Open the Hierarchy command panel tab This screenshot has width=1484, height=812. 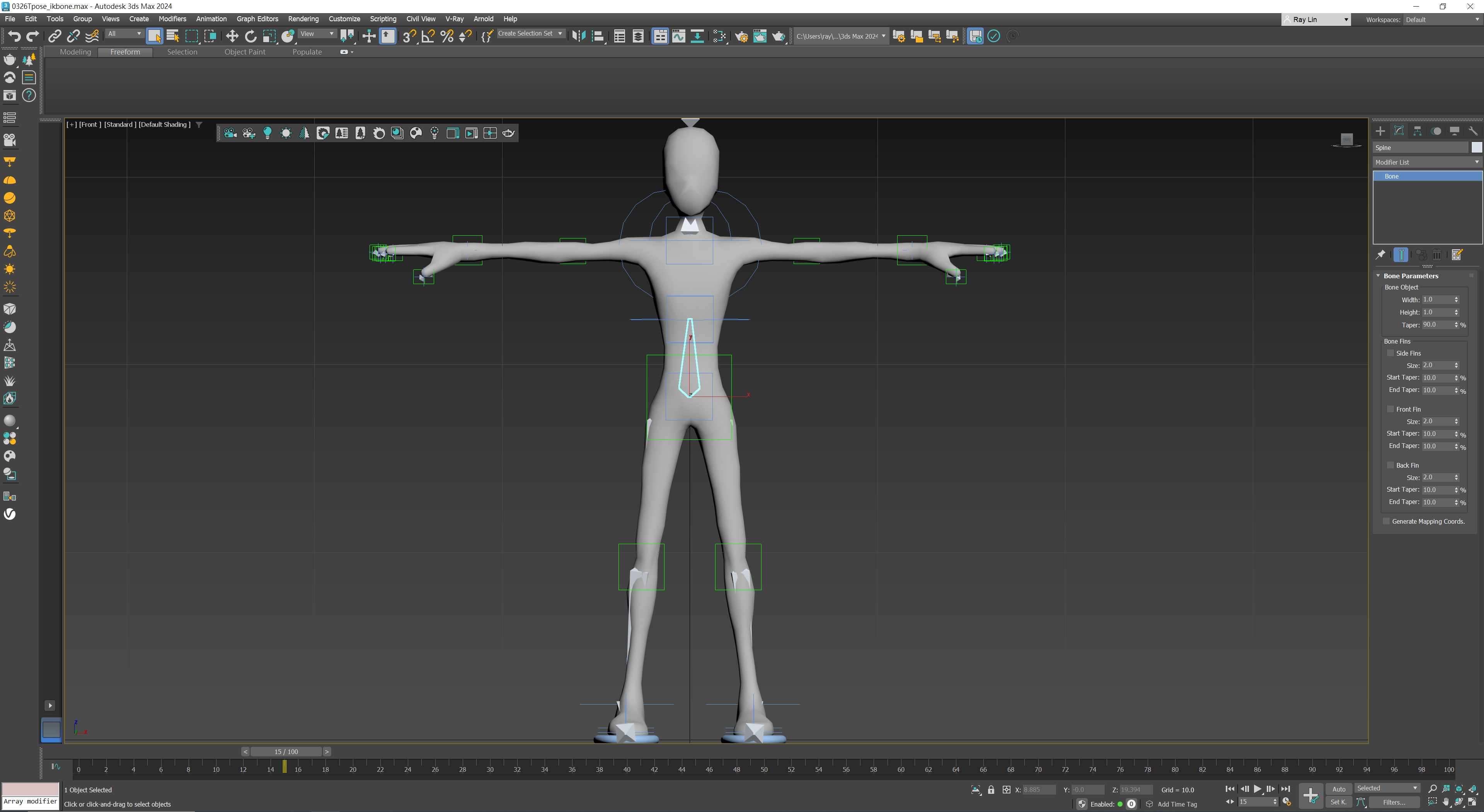[1417, 131]
